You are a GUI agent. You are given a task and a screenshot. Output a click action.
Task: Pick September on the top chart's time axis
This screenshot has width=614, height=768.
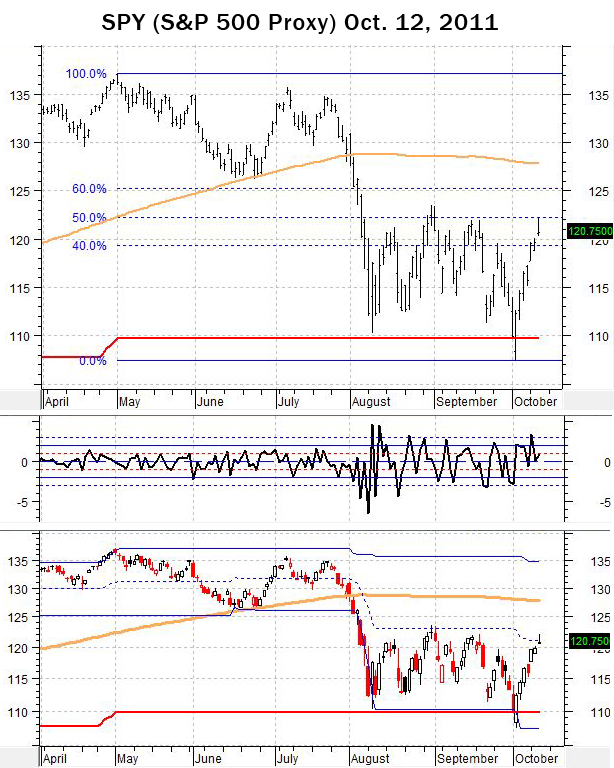466,402
